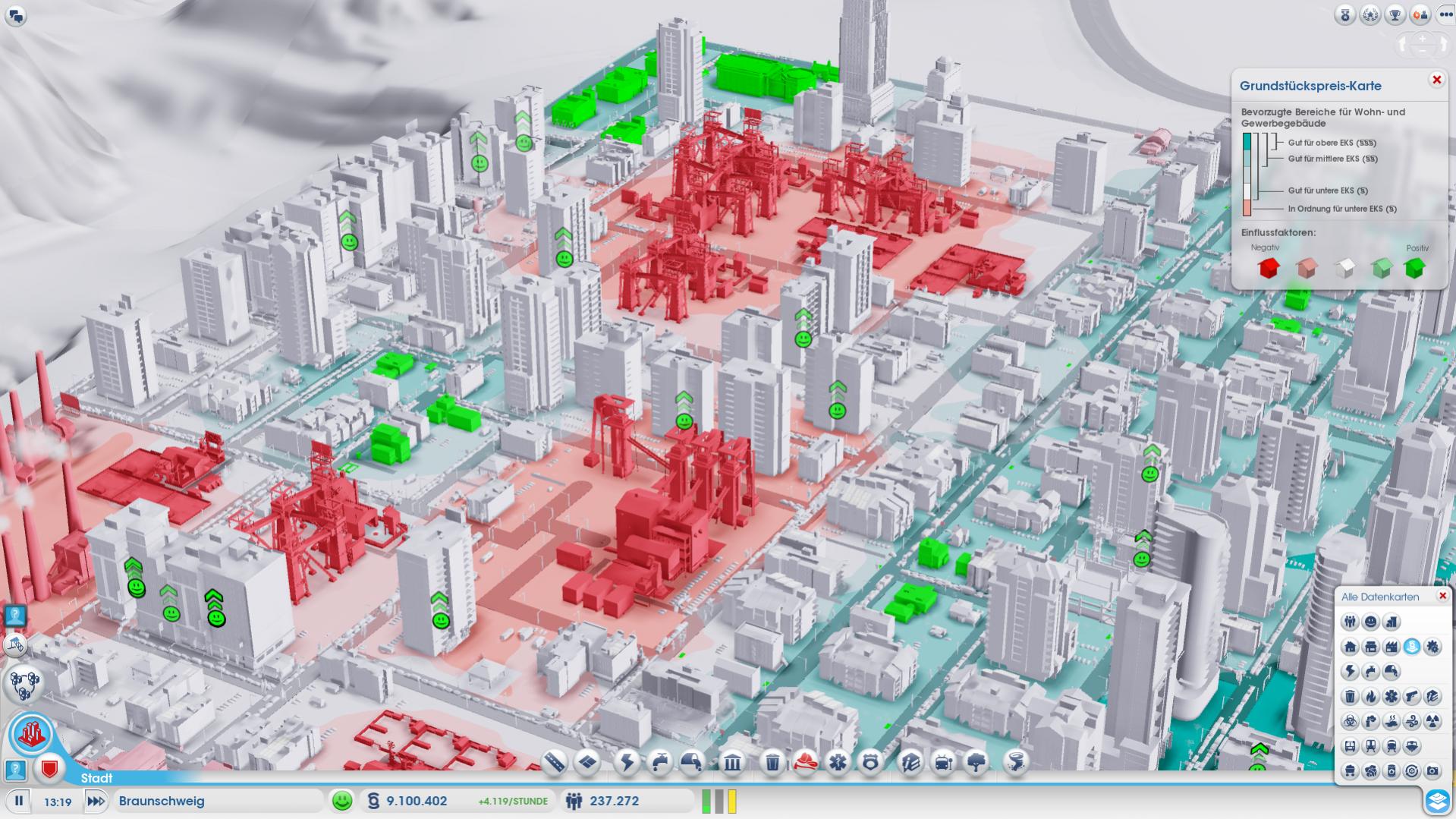1456x819 pixels.
Task: Zoom in with the camera plus control
Action: pos(1422,38)
